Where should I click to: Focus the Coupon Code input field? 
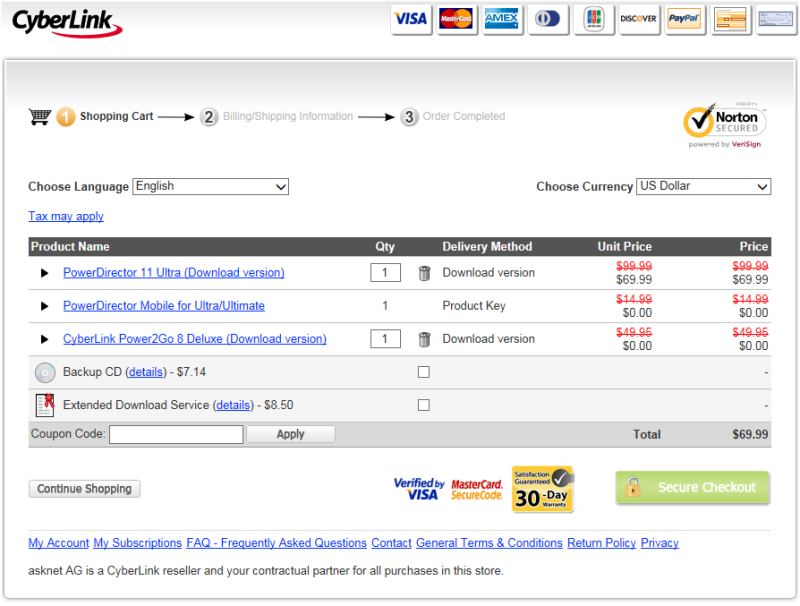pos(176,435)
